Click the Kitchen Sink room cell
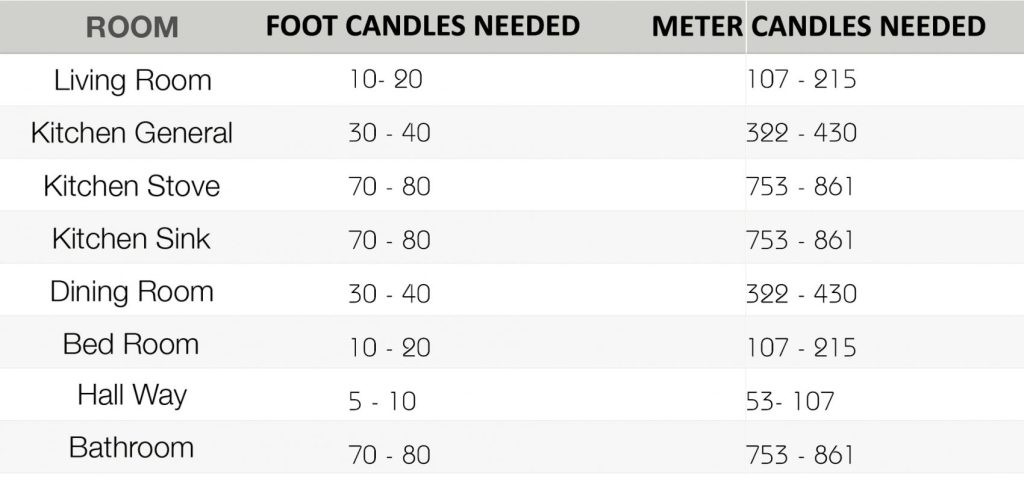1024x479 pixels. [x=132, y=239]
